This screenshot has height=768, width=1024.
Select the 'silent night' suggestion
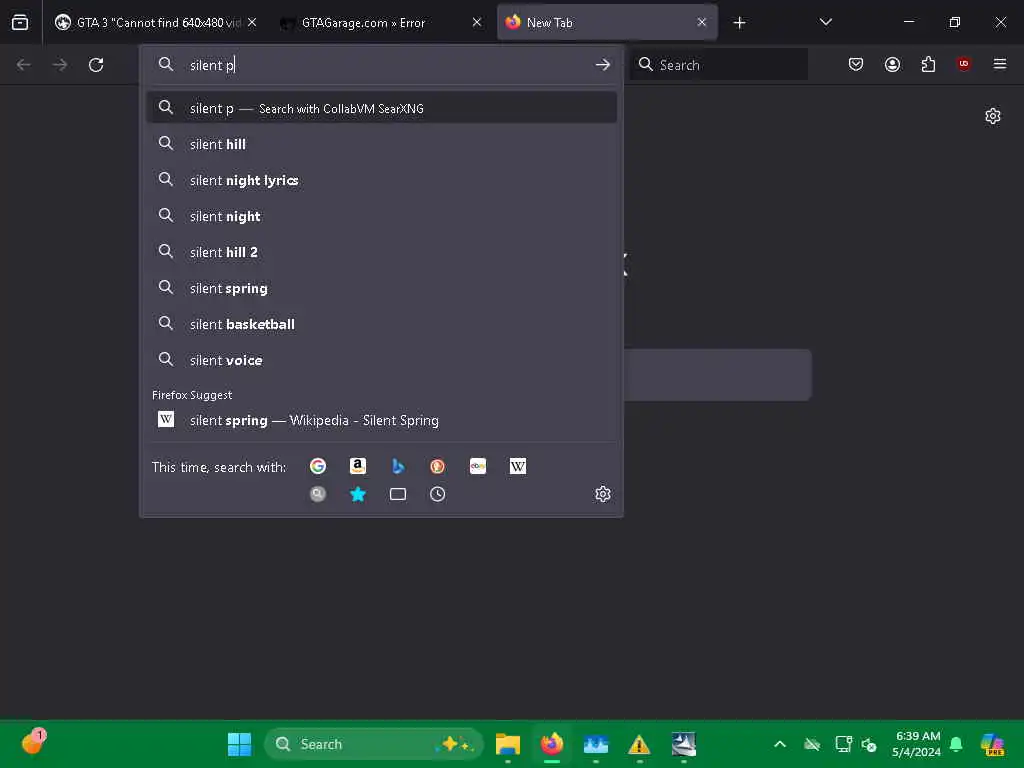point(381,216)
